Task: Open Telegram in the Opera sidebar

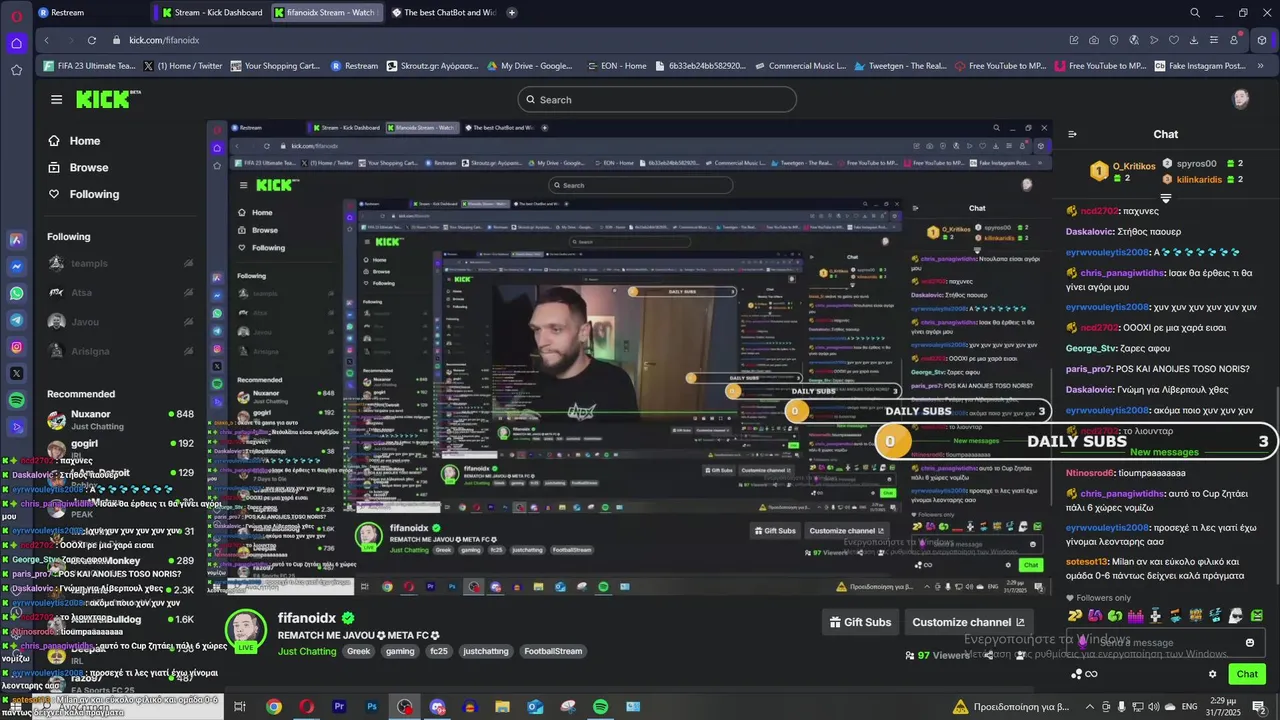Action: [x=16, y=320]
